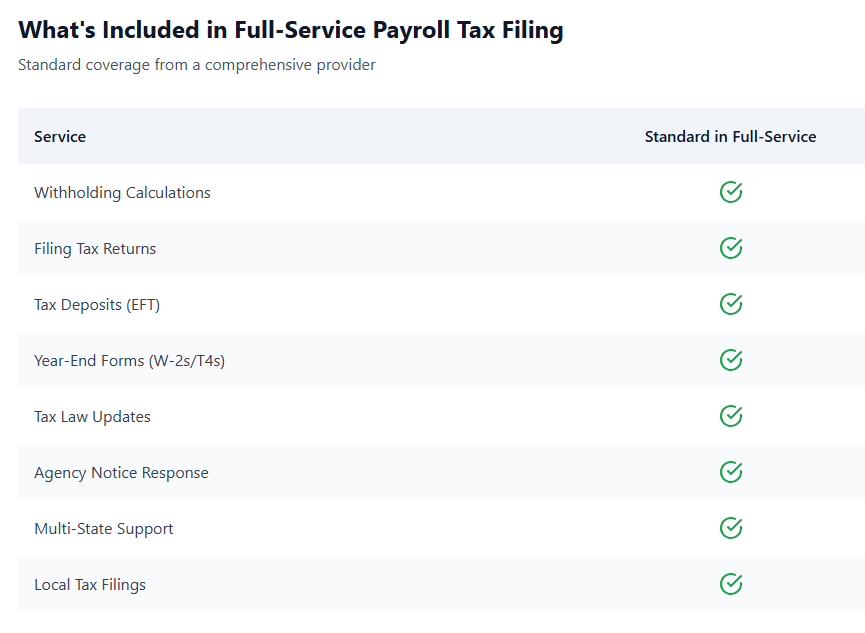
Task: Click the Filing Tax Returns checkmark icon
Action: pyautogui.click(x=731, y=248)
